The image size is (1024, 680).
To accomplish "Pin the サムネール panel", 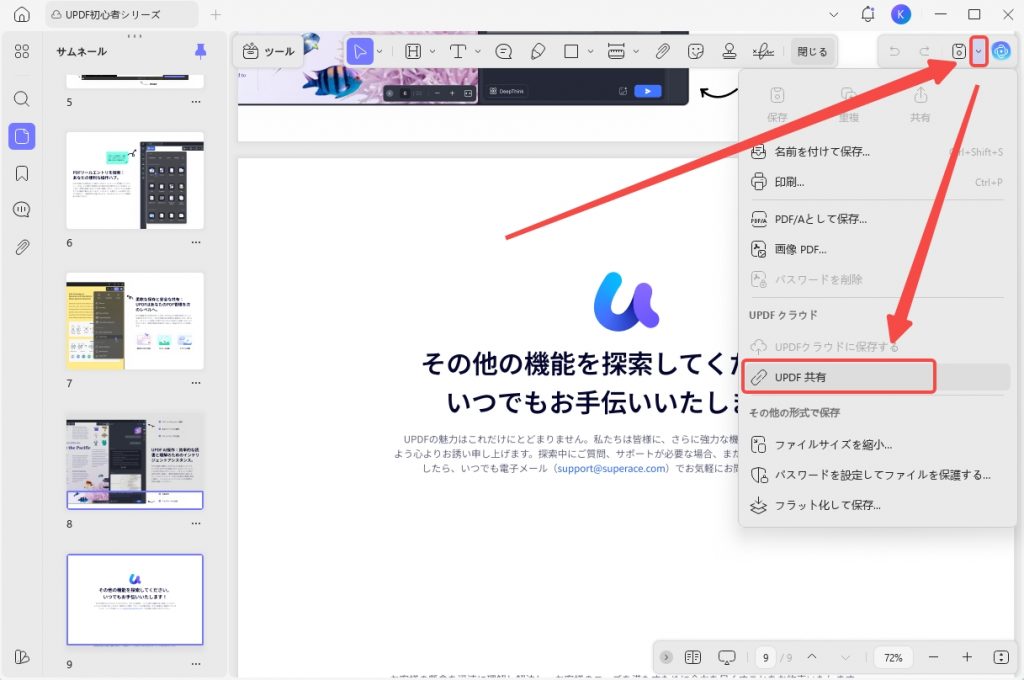I will click(200, 52).
